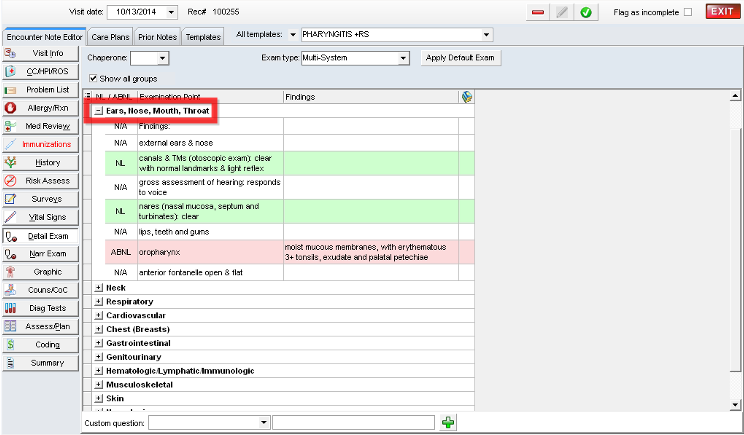This screenshot has height=435, width=744.
Task: Expand the Respiratory group
Action: tap(98, 302)
